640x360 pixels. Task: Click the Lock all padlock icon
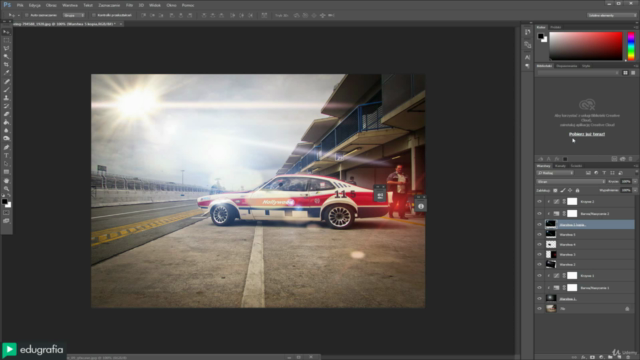(578, 190)
